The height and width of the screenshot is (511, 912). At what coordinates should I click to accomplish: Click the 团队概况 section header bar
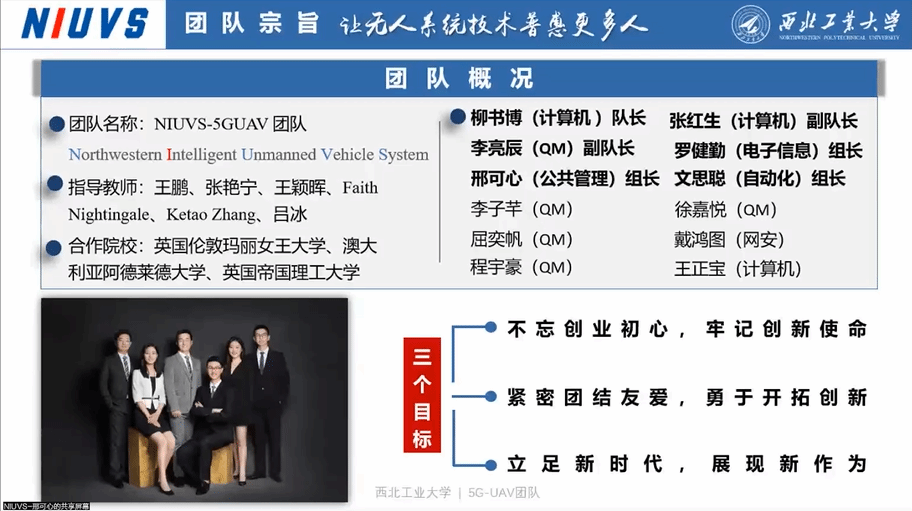[x=459, y=77]
